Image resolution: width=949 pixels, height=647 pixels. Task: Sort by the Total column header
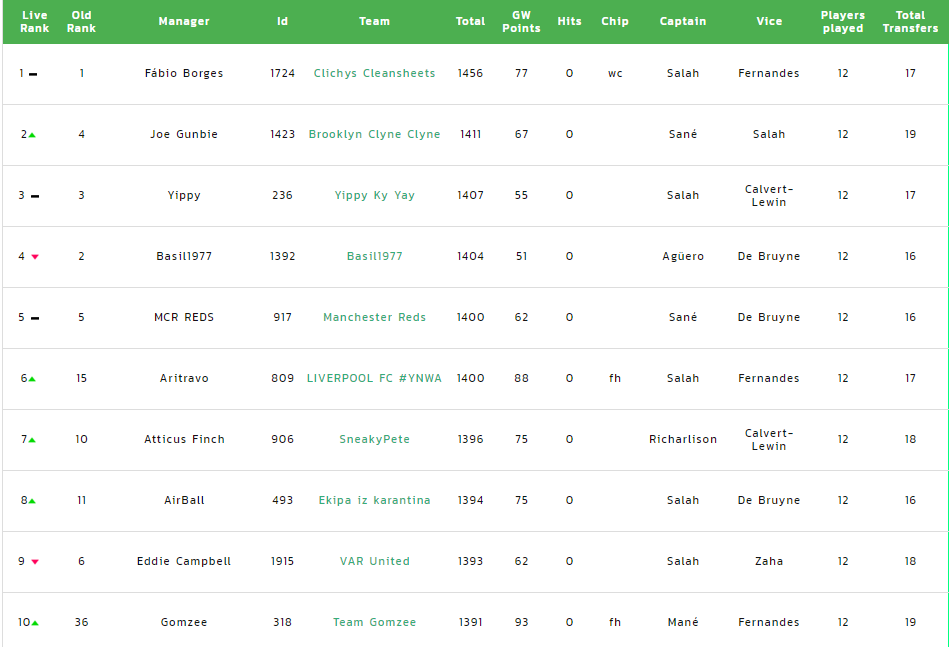pyautogui.click(x=470, y=21)
